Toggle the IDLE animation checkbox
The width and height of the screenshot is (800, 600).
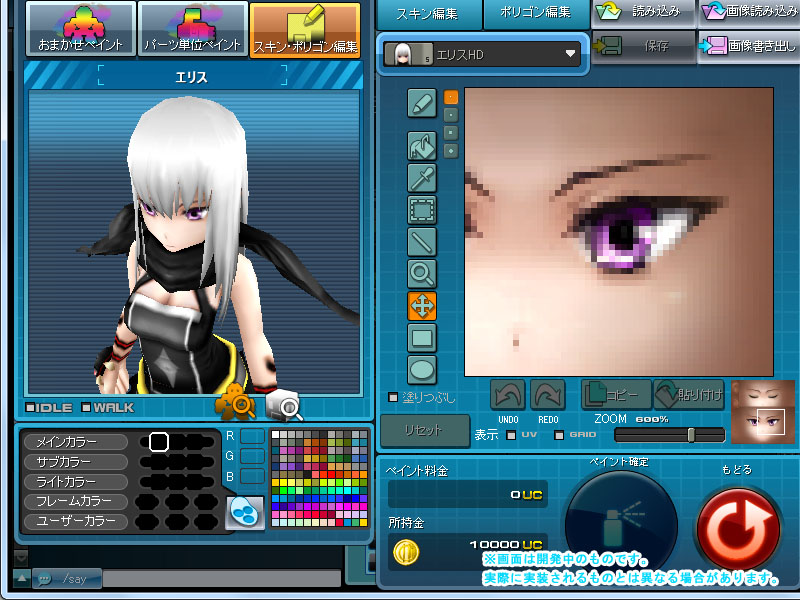tap(30, 408)
